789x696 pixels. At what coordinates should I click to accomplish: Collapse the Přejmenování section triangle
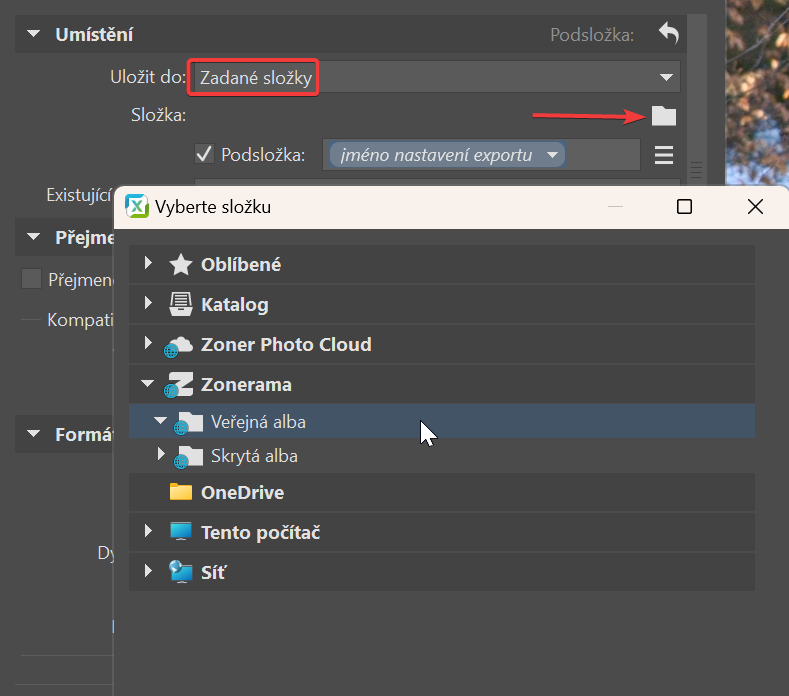coord(33,237)
